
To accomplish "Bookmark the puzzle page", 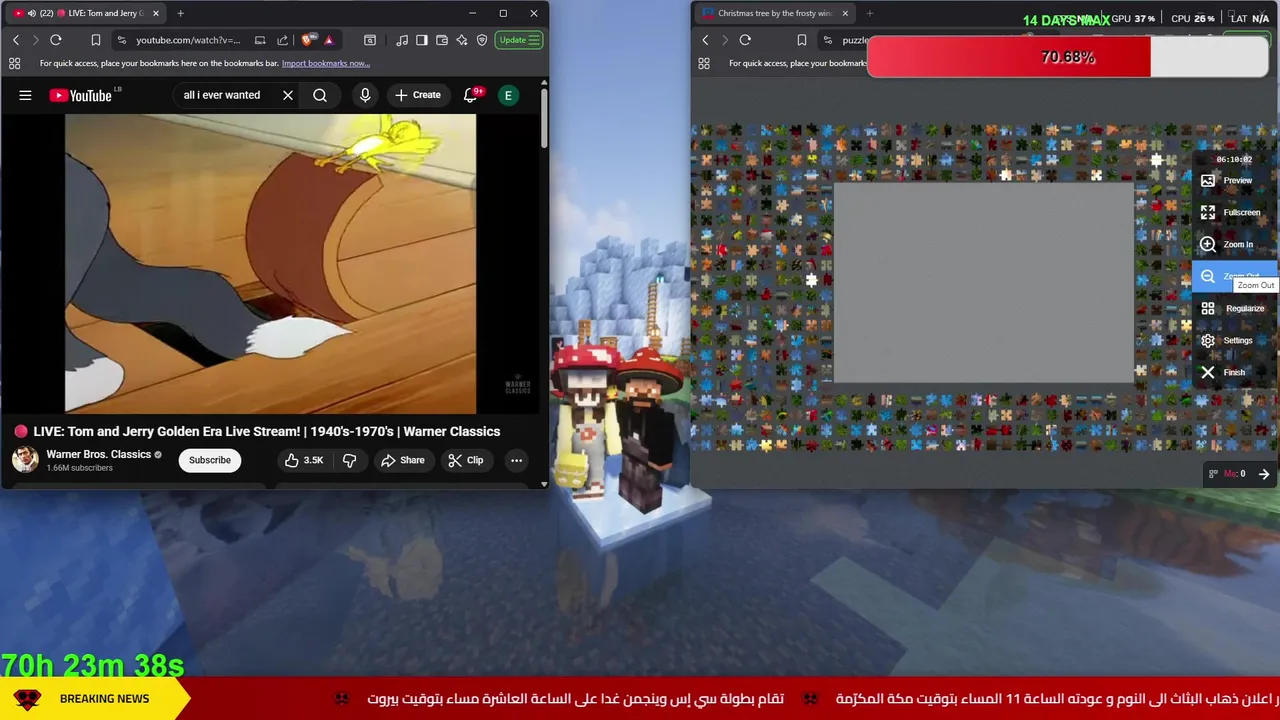I will [801, 40].
